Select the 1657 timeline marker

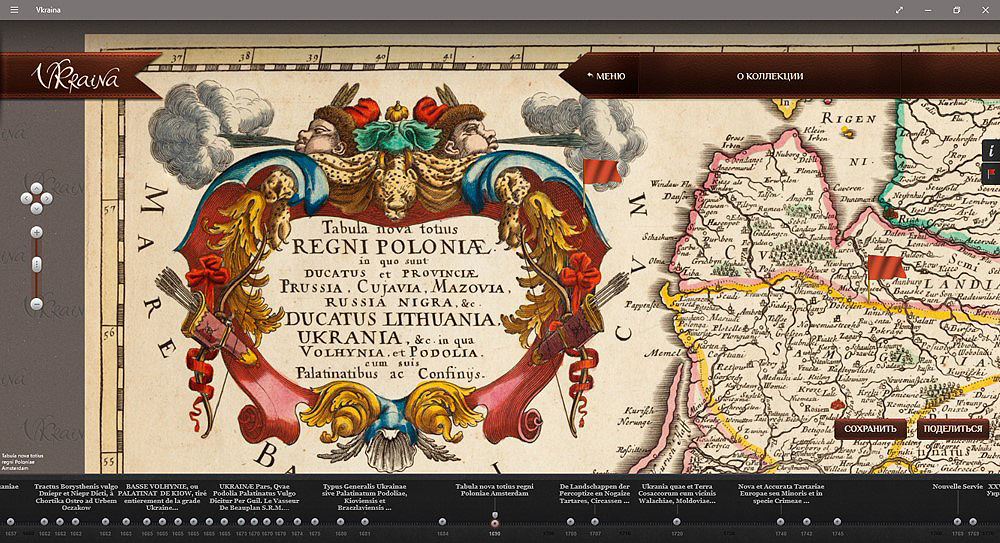point(11,522)
